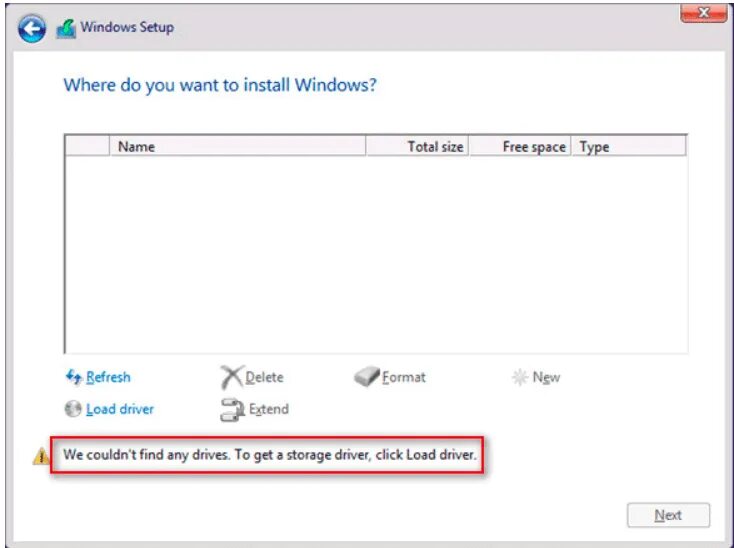Screen dimensions: 734x548
Task: Click the Next button
Action: (x=668, y=515)
